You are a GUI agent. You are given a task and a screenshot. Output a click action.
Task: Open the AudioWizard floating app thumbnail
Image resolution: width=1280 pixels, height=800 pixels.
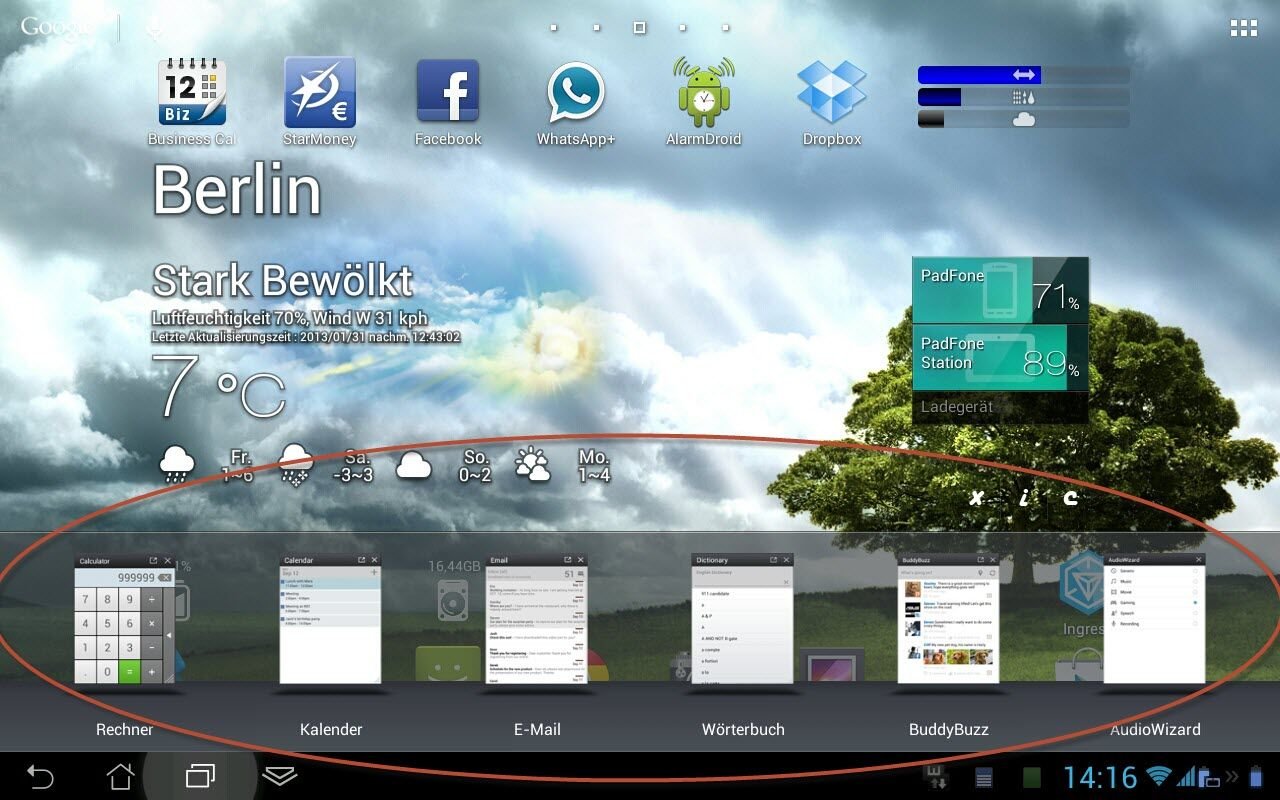(1155, 619)
